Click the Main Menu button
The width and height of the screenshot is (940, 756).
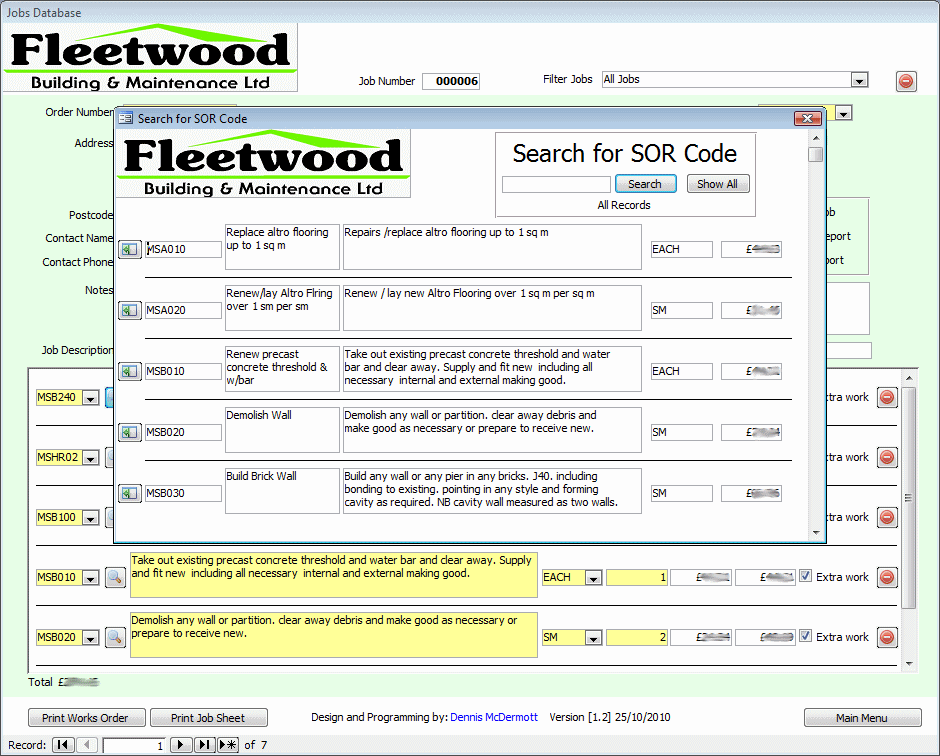(x=862, y=718)
